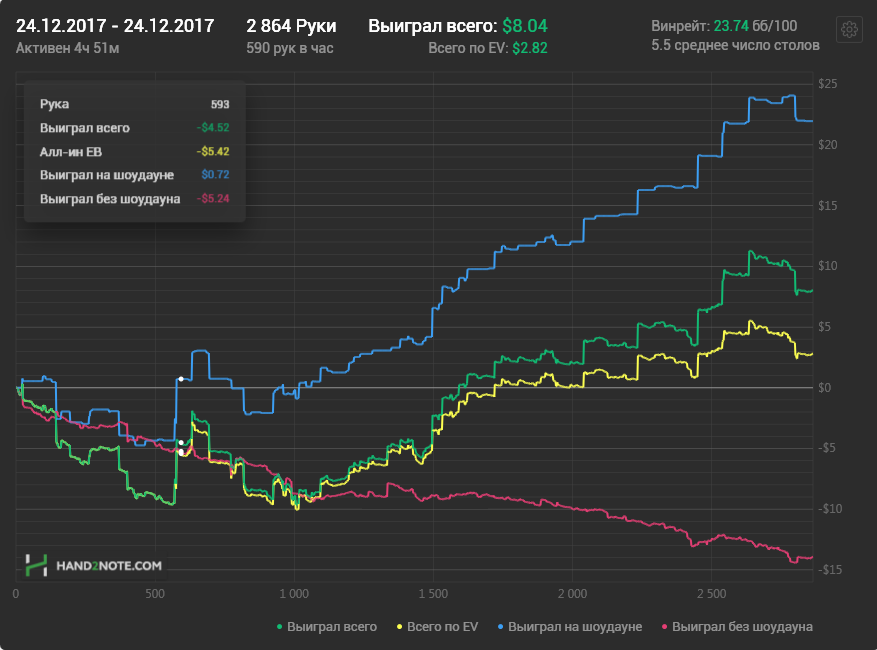This screenshot has width=877, height=650.
Task: Open the graph settings gear icon
Action: pyautogui.click(x=849, y=29)
